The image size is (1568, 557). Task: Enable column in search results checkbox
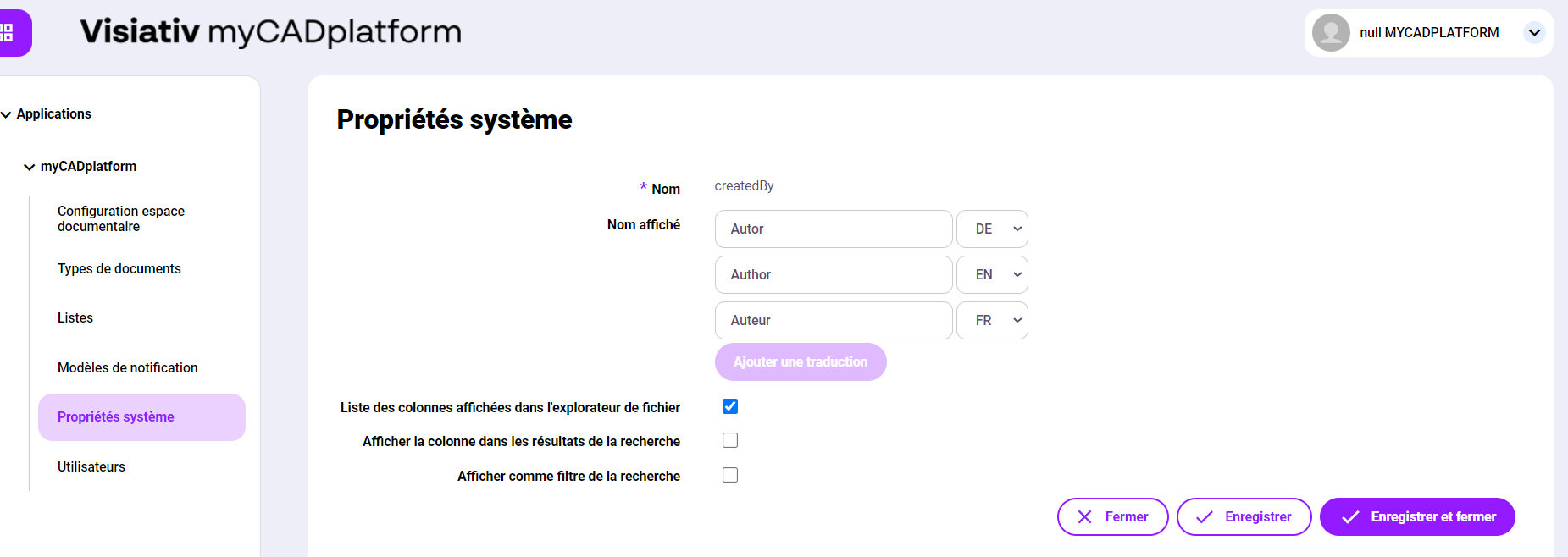730,440
